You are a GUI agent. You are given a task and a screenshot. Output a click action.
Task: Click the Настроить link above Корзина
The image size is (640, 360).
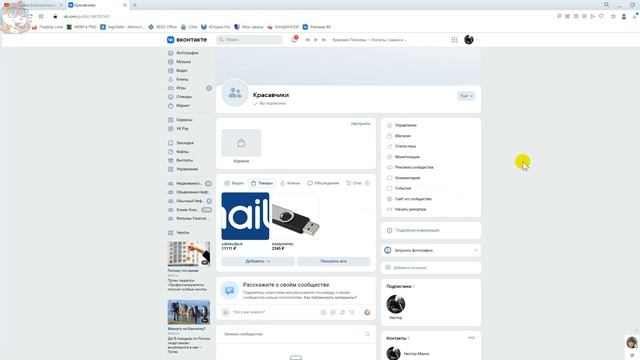pyautogui.click(x=360, y=124)
